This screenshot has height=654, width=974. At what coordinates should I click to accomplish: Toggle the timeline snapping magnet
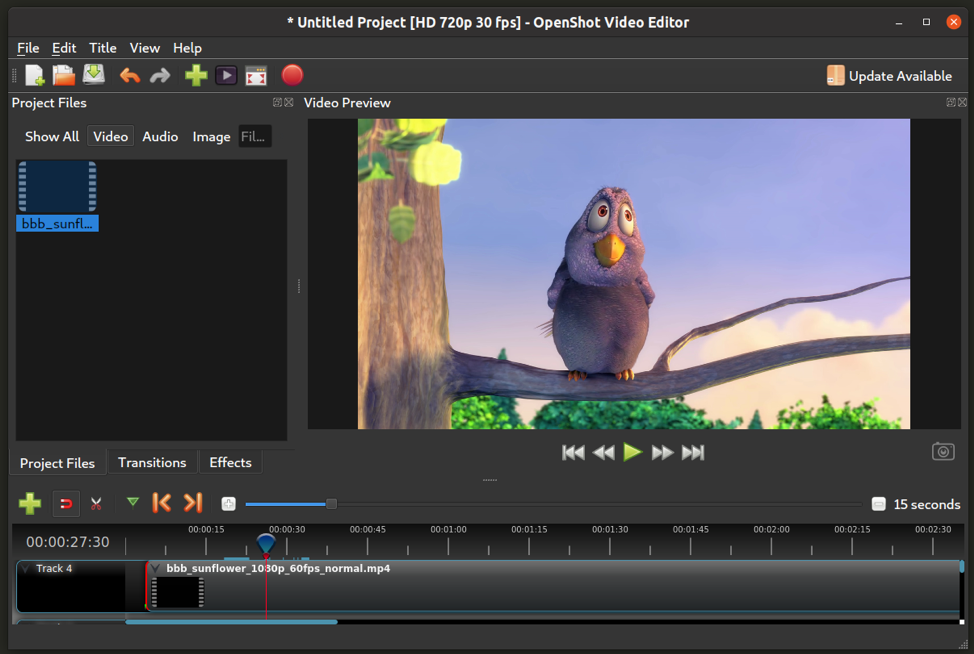(66, 503)
